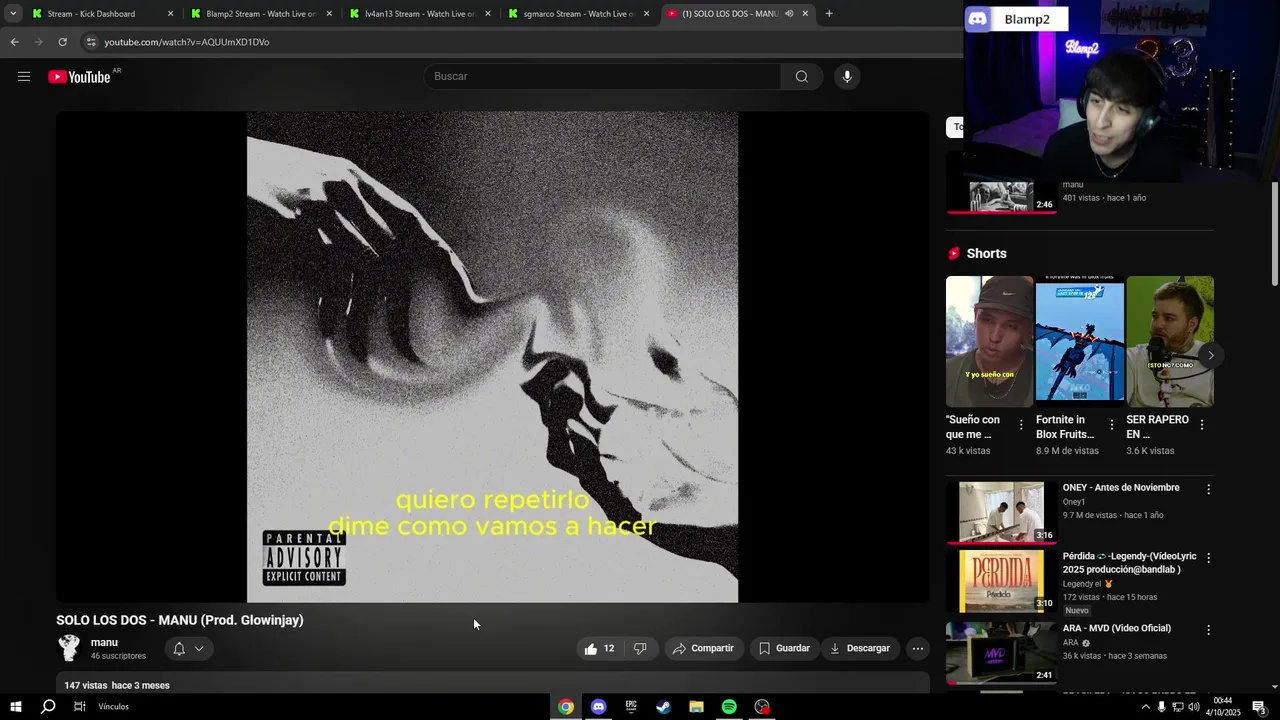Open Discord from the taskbar

[x=598, y=707]
